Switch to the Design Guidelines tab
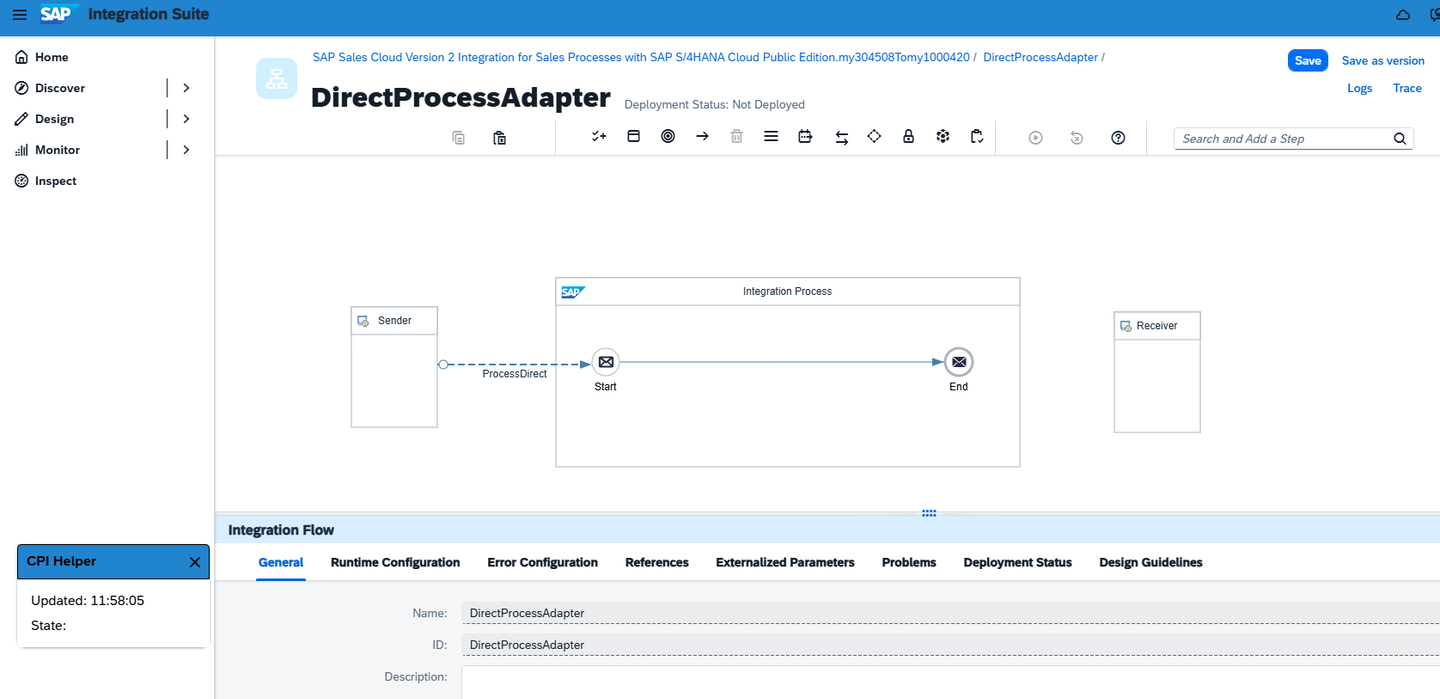 pos(1151,562)
